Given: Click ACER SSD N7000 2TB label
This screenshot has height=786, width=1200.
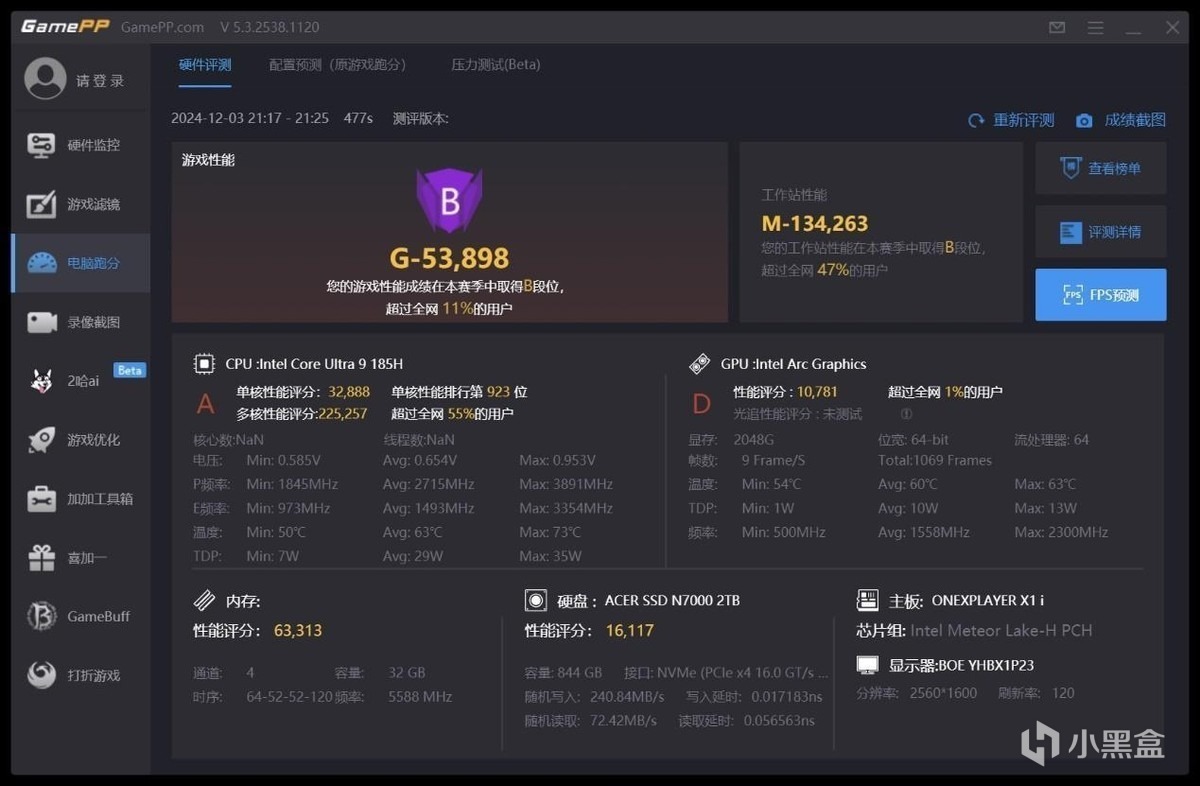Looking at the screenshot, I should pos(672,601).
